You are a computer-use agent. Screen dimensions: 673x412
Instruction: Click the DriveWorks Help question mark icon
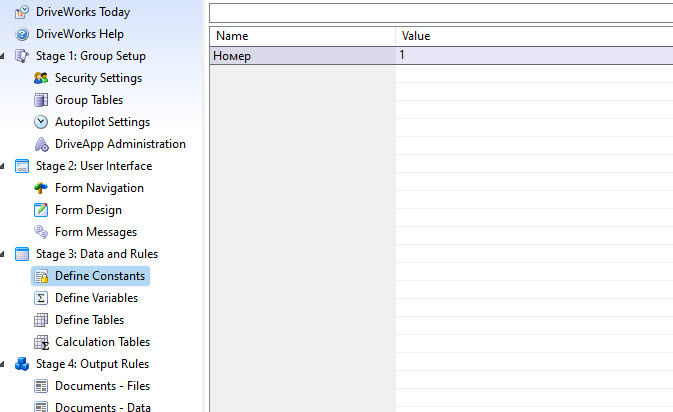pyautogui.click(x=22, y=34)
